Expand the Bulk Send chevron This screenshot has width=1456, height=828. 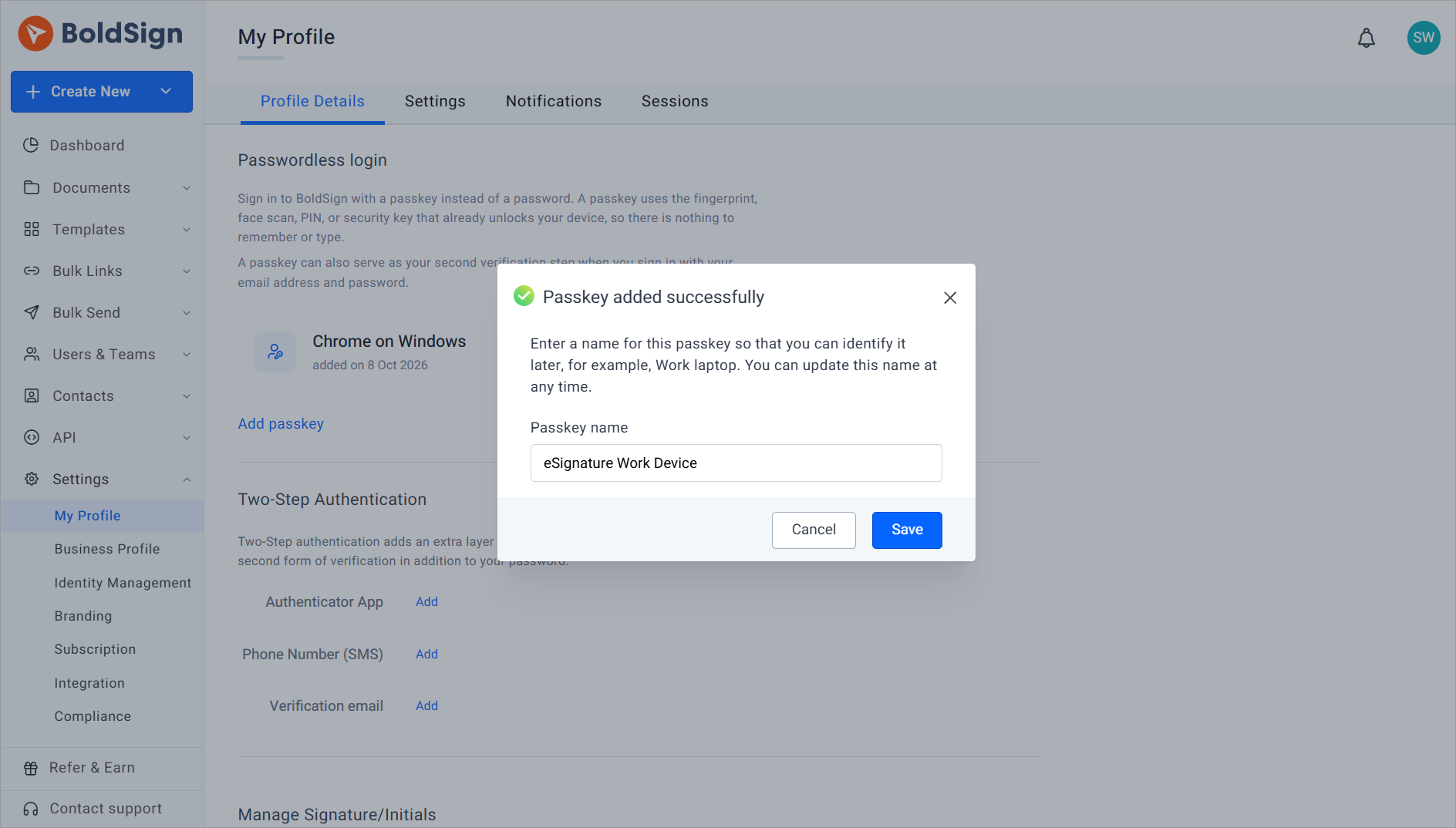[x=187, y=313]
